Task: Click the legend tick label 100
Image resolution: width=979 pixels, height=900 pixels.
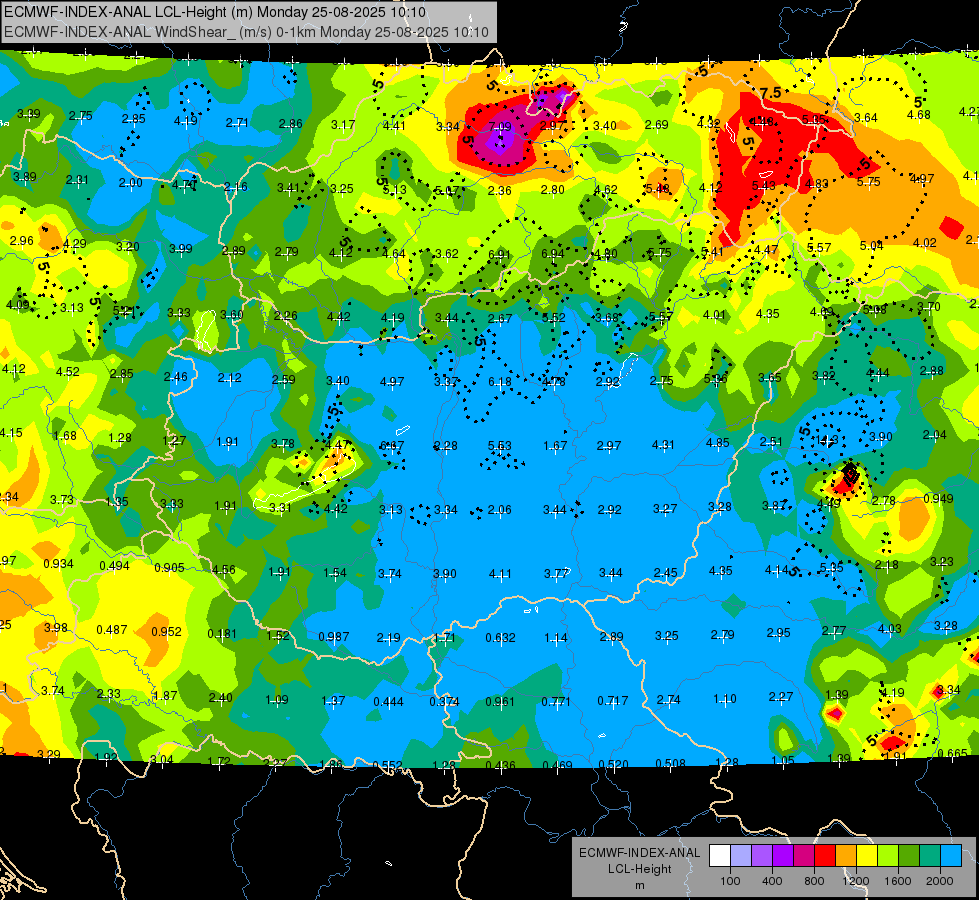Action: (730, 881)
